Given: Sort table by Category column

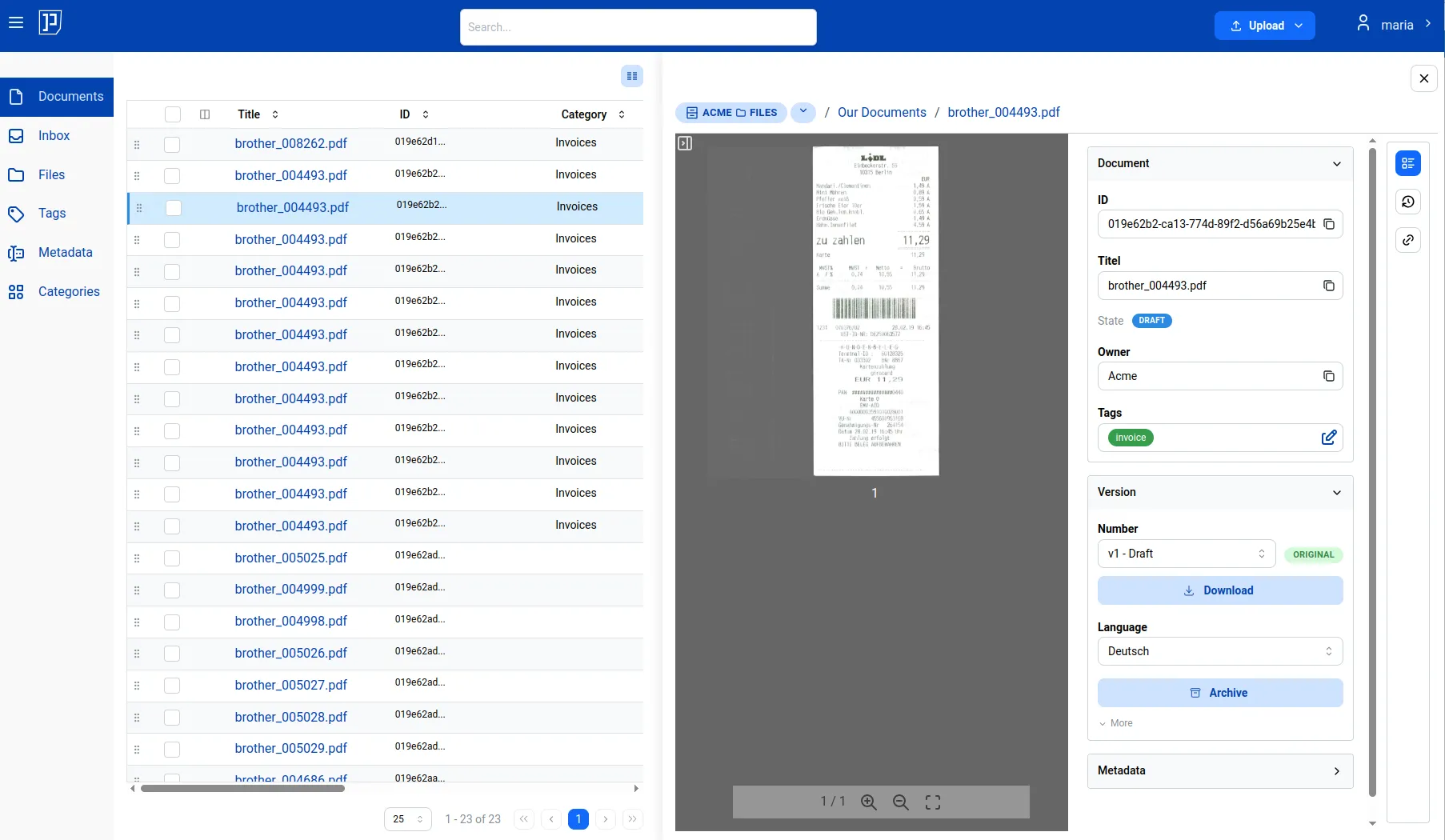Looking at the screenshot, I should (622, 114).
